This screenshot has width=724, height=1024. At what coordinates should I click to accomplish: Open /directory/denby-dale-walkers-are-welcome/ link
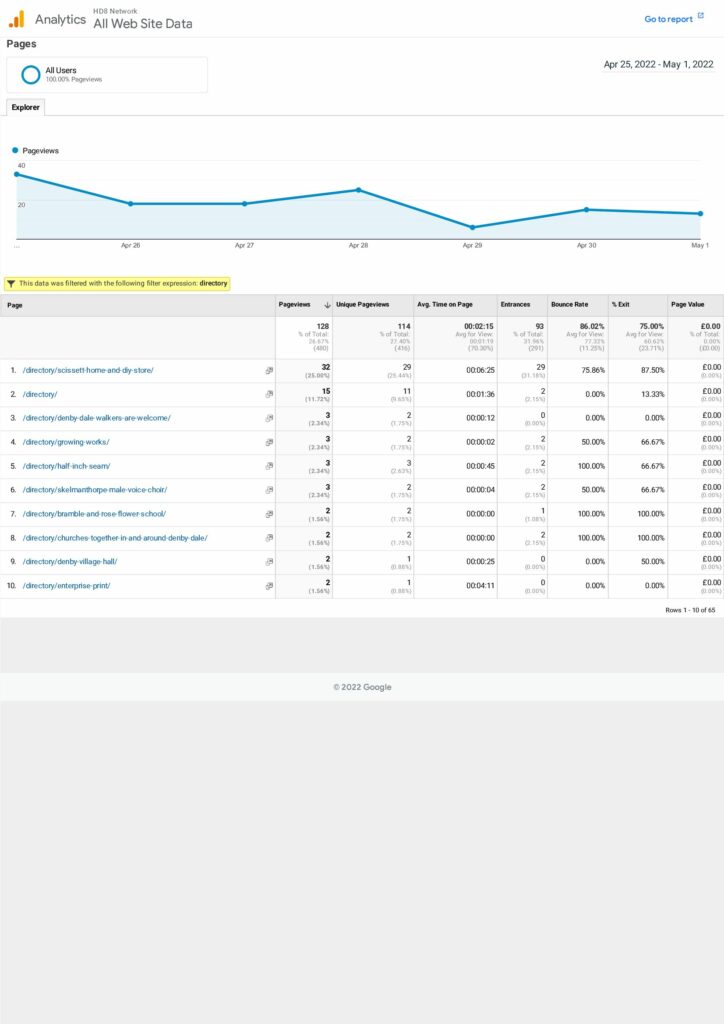click(x=96, y=418)
